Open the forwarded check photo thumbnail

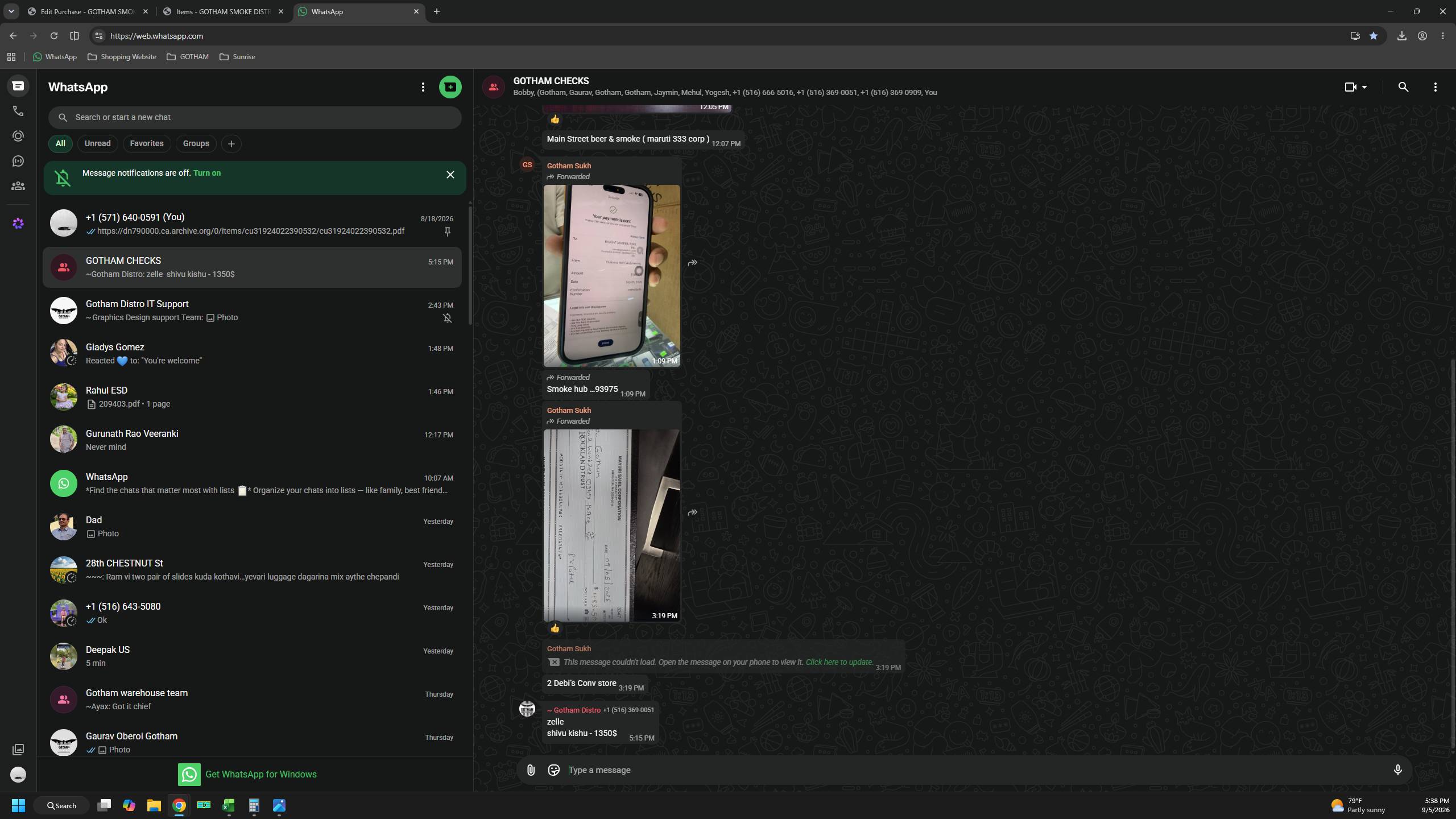point(611,525)
